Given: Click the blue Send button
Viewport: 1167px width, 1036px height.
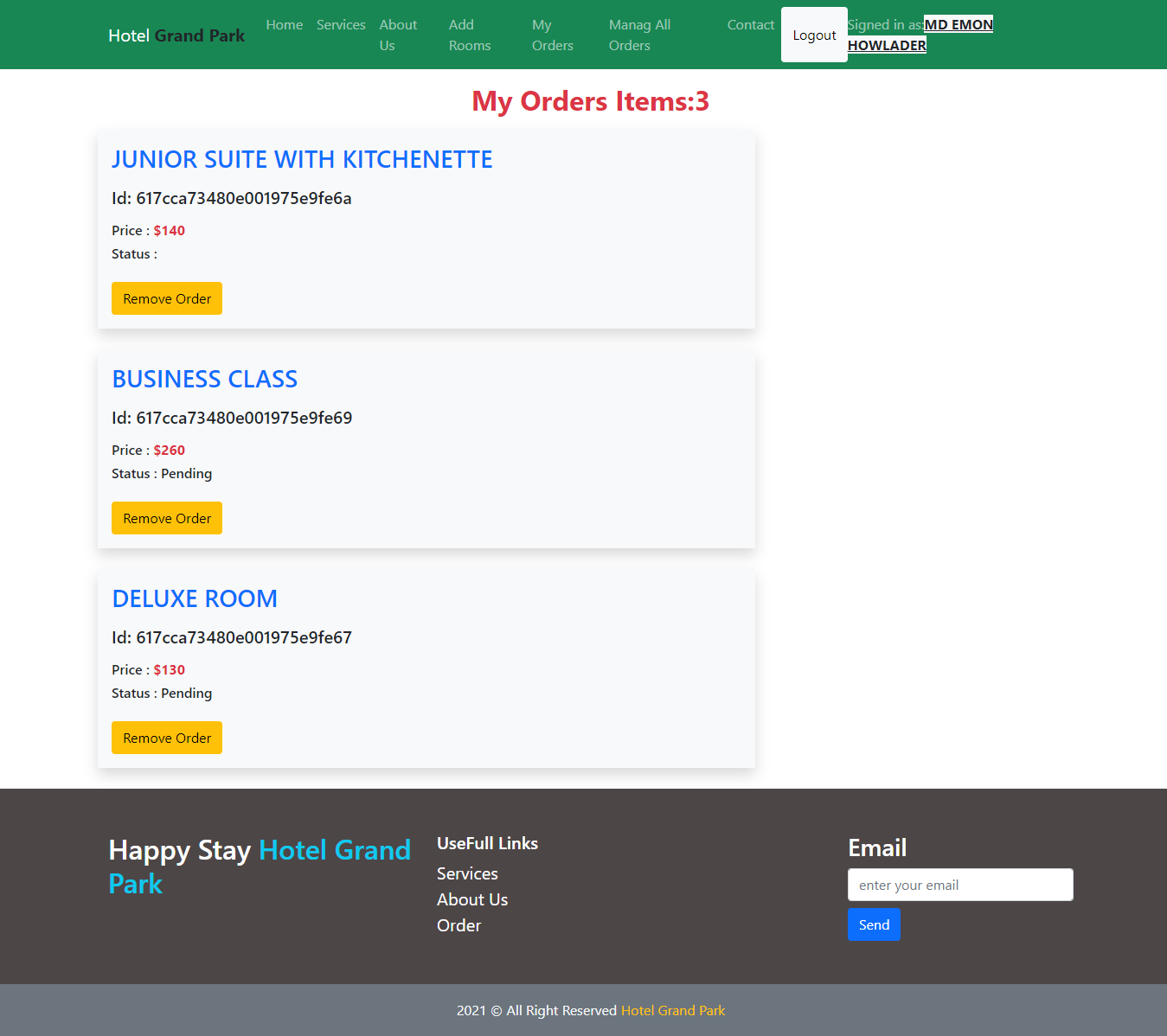Looking at the screenshot, I should pos(874,924).
